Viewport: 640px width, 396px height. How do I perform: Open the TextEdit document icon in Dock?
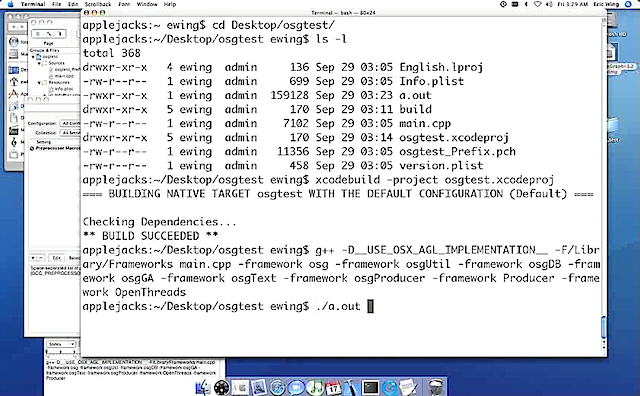408,387
